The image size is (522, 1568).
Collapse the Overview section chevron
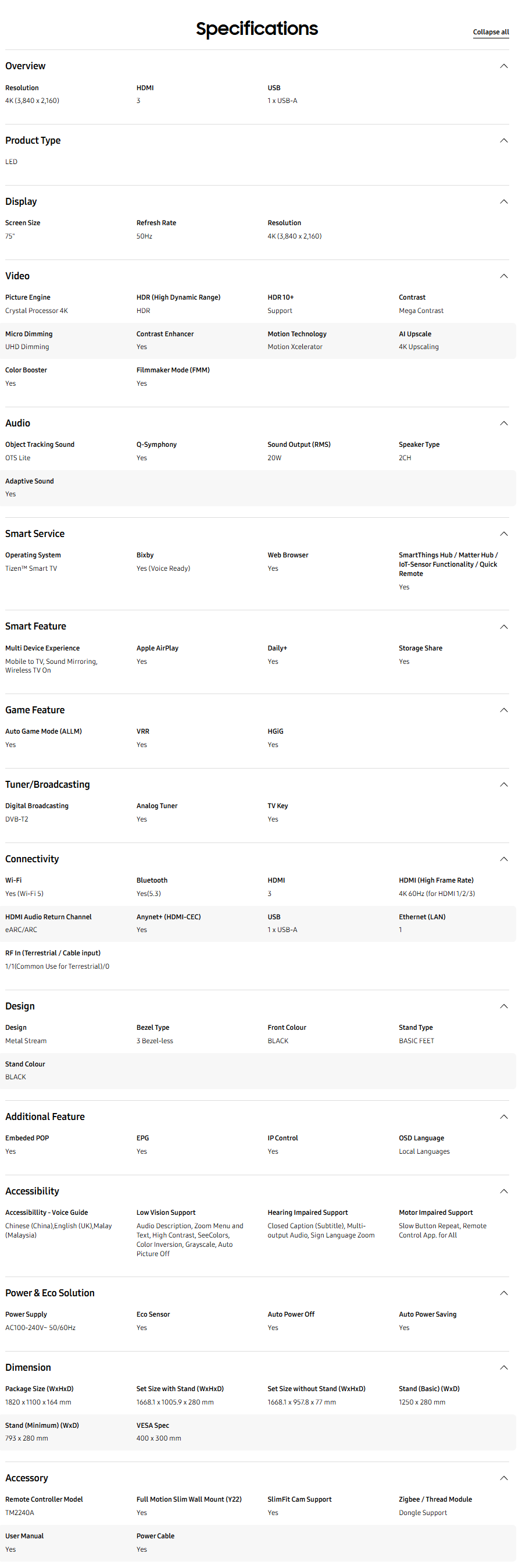tap(503, 66)
